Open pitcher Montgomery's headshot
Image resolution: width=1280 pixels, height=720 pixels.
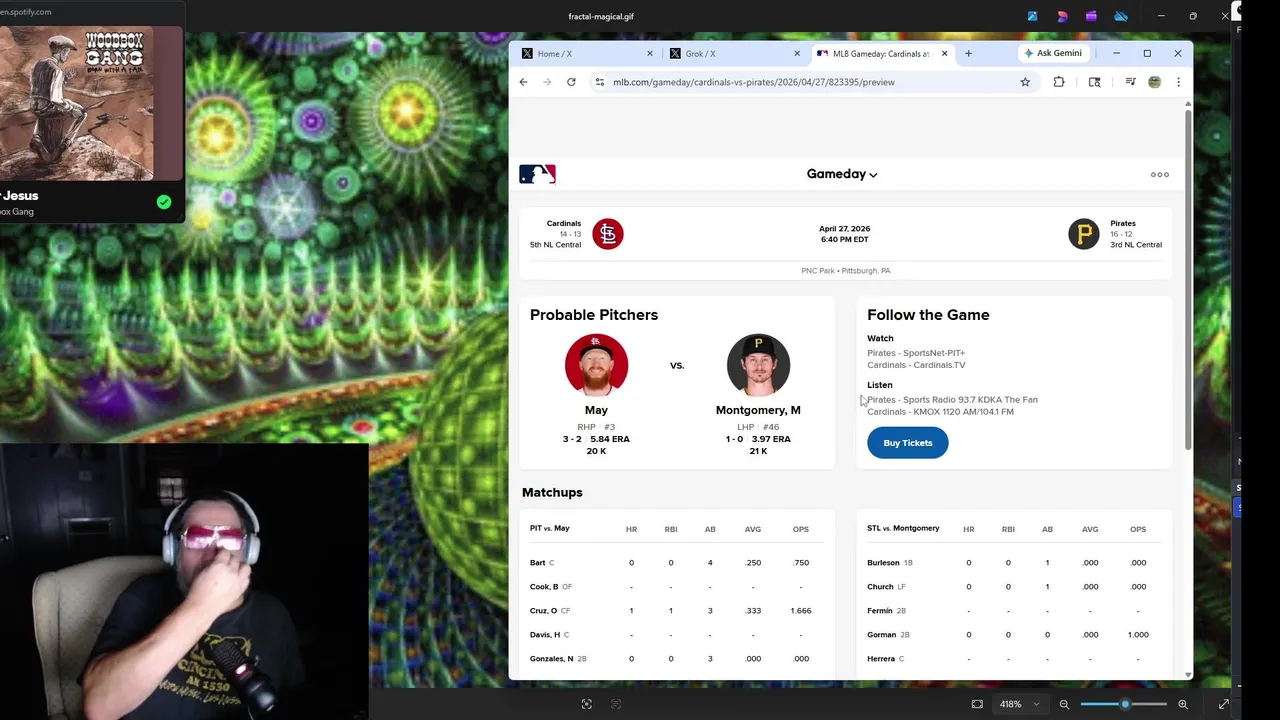(x=758, y=365)
